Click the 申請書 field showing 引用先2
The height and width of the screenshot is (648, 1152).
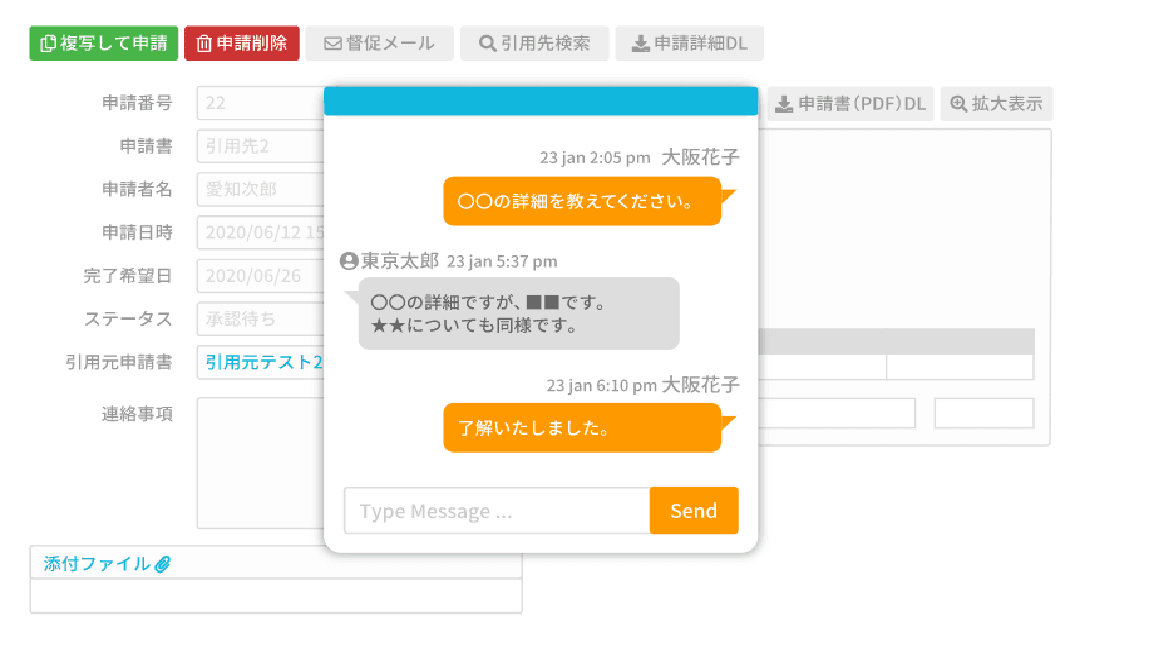point(260,146)
